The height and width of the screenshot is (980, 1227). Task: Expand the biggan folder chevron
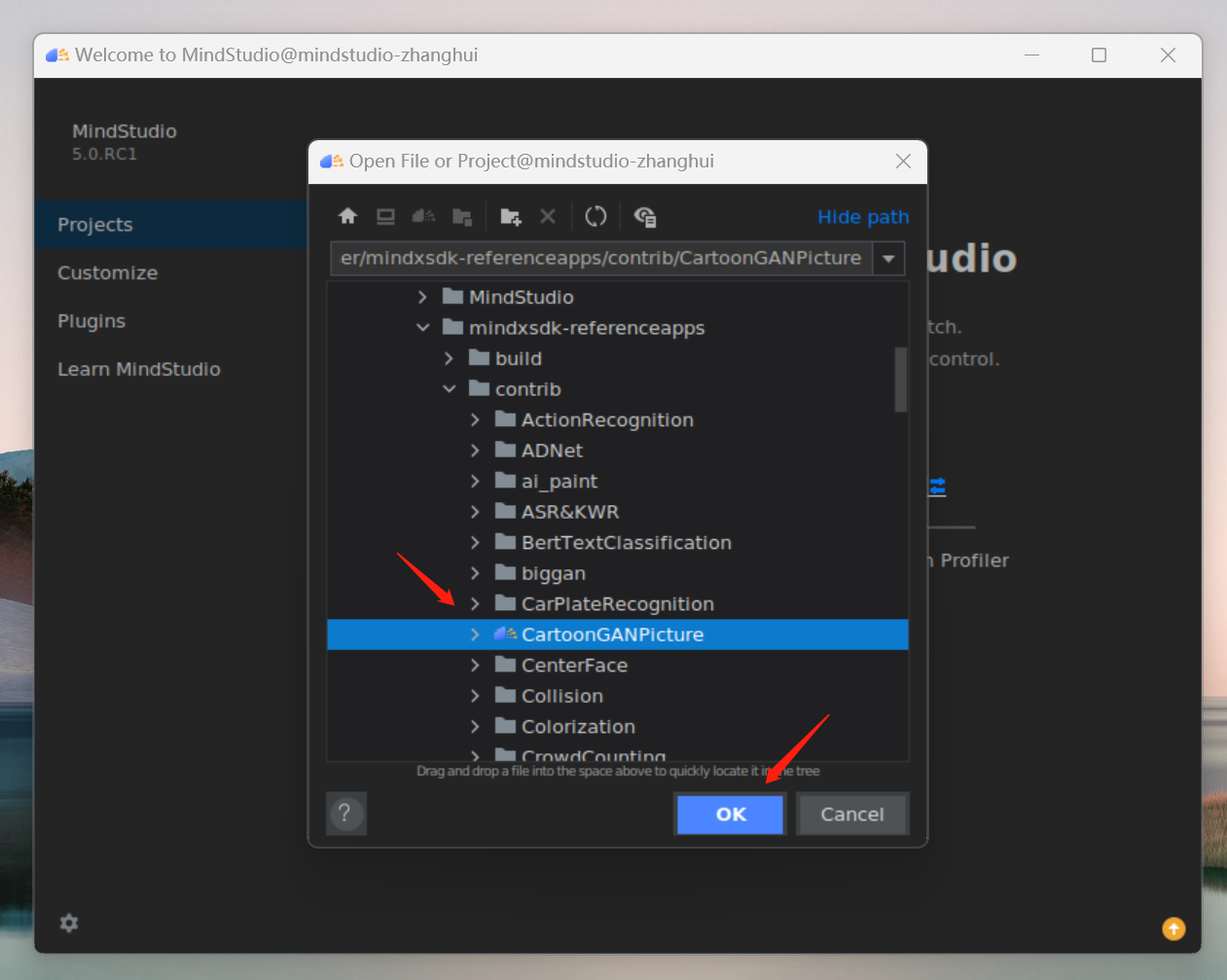475,573
